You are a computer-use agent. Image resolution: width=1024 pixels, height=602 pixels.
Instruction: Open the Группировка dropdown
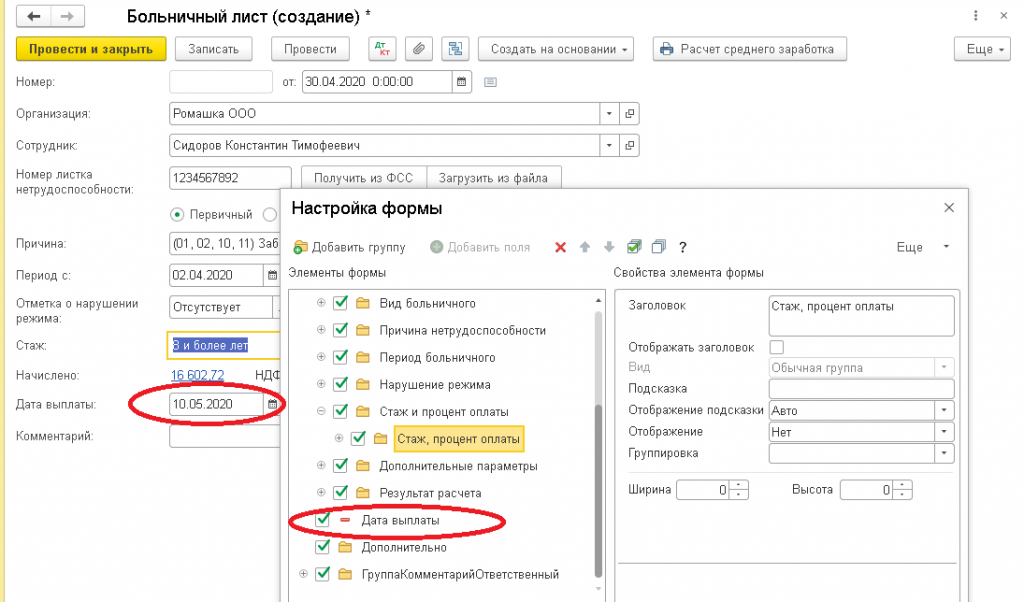(x=944, y=453)
